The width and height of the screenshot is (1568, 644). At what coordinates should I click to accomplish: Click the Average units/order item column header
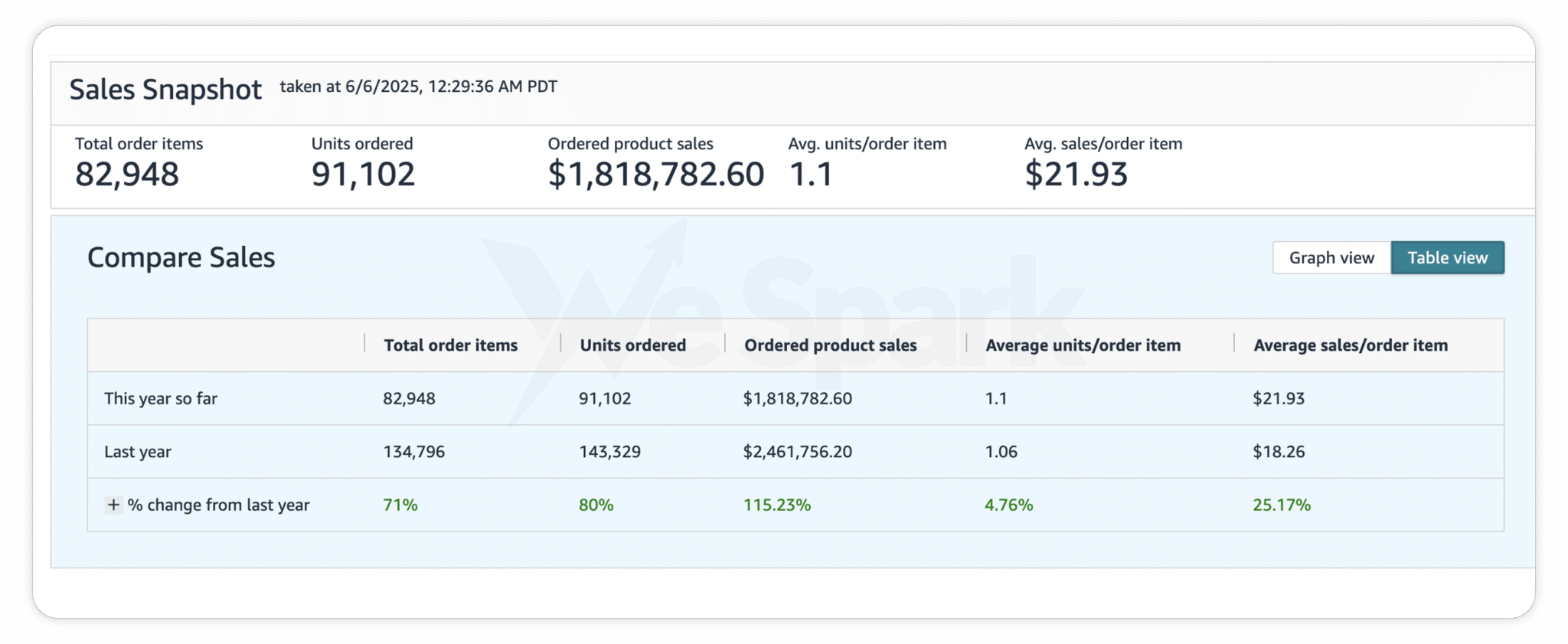point(1083,345)
